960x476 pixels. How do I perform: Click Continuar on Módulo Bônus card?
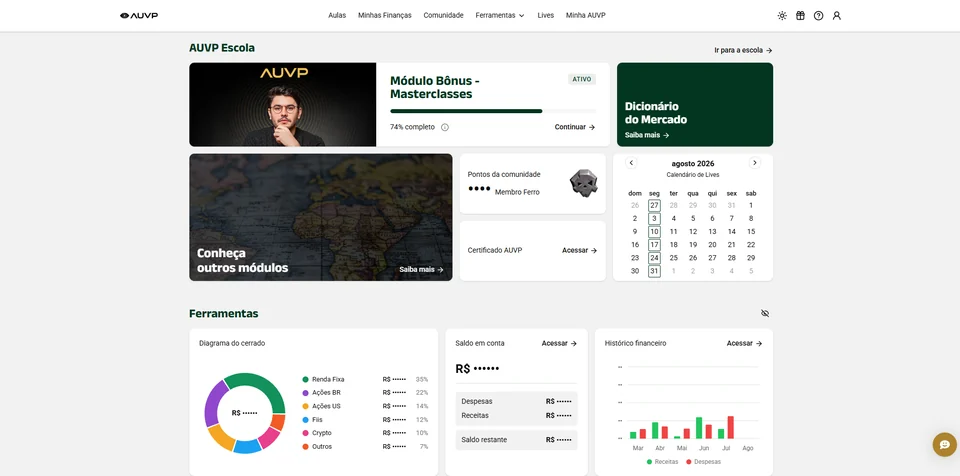pos(575,127)
